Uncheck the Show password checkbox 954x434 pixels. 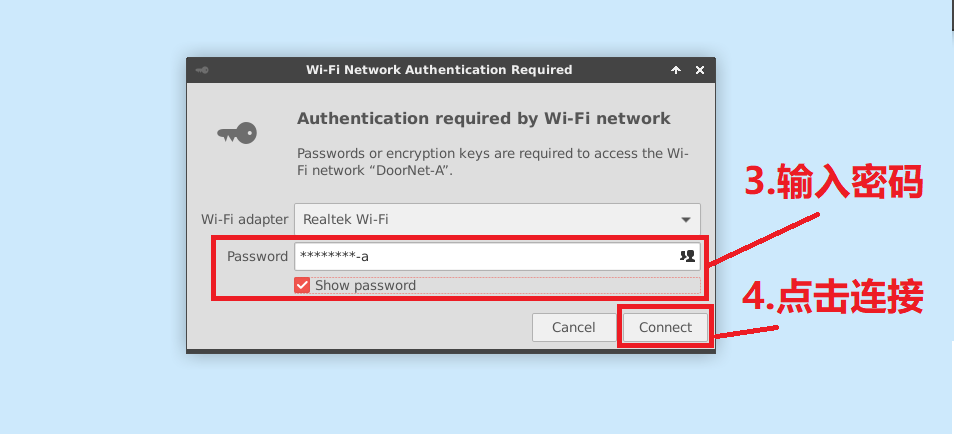[x=302, y=285]
